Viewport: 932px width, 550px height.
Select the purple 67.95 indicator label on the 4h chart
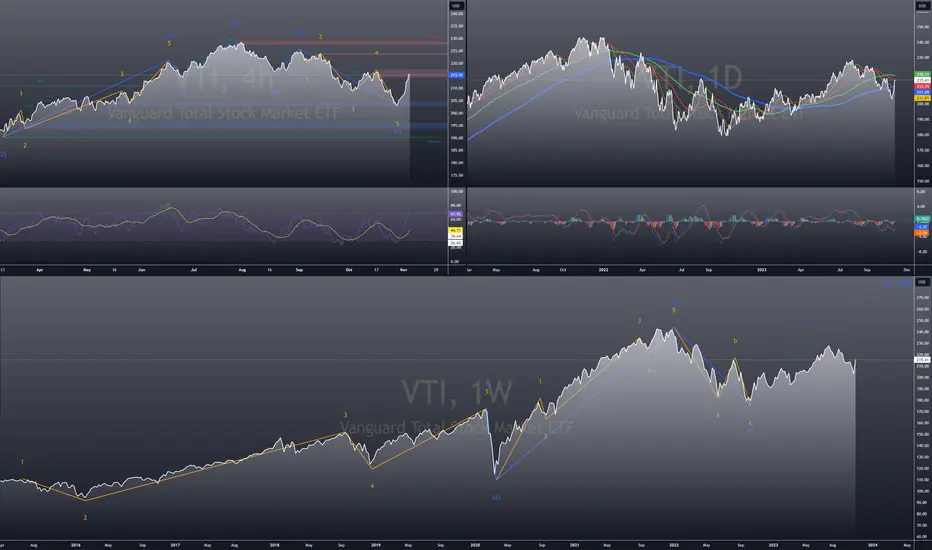[x=456, y=213]
